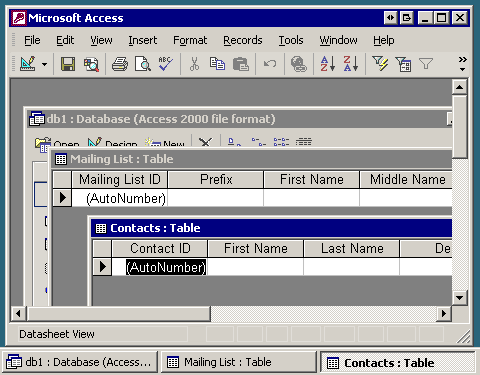
Task: Click the Cut scissors icon
Action: point(194,64)
